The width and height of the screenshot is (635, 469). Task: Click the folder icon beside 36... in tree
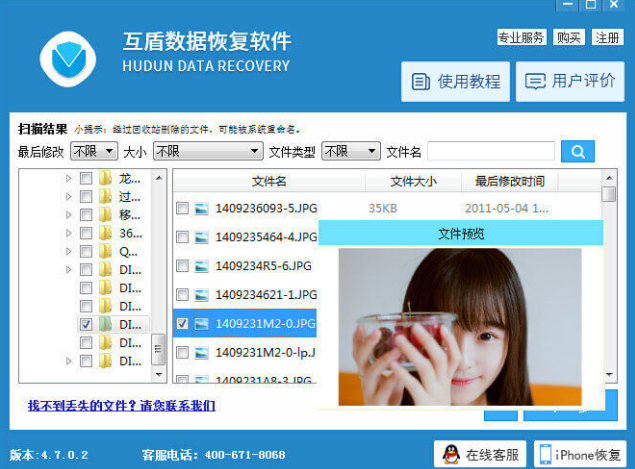coord(106,232)
